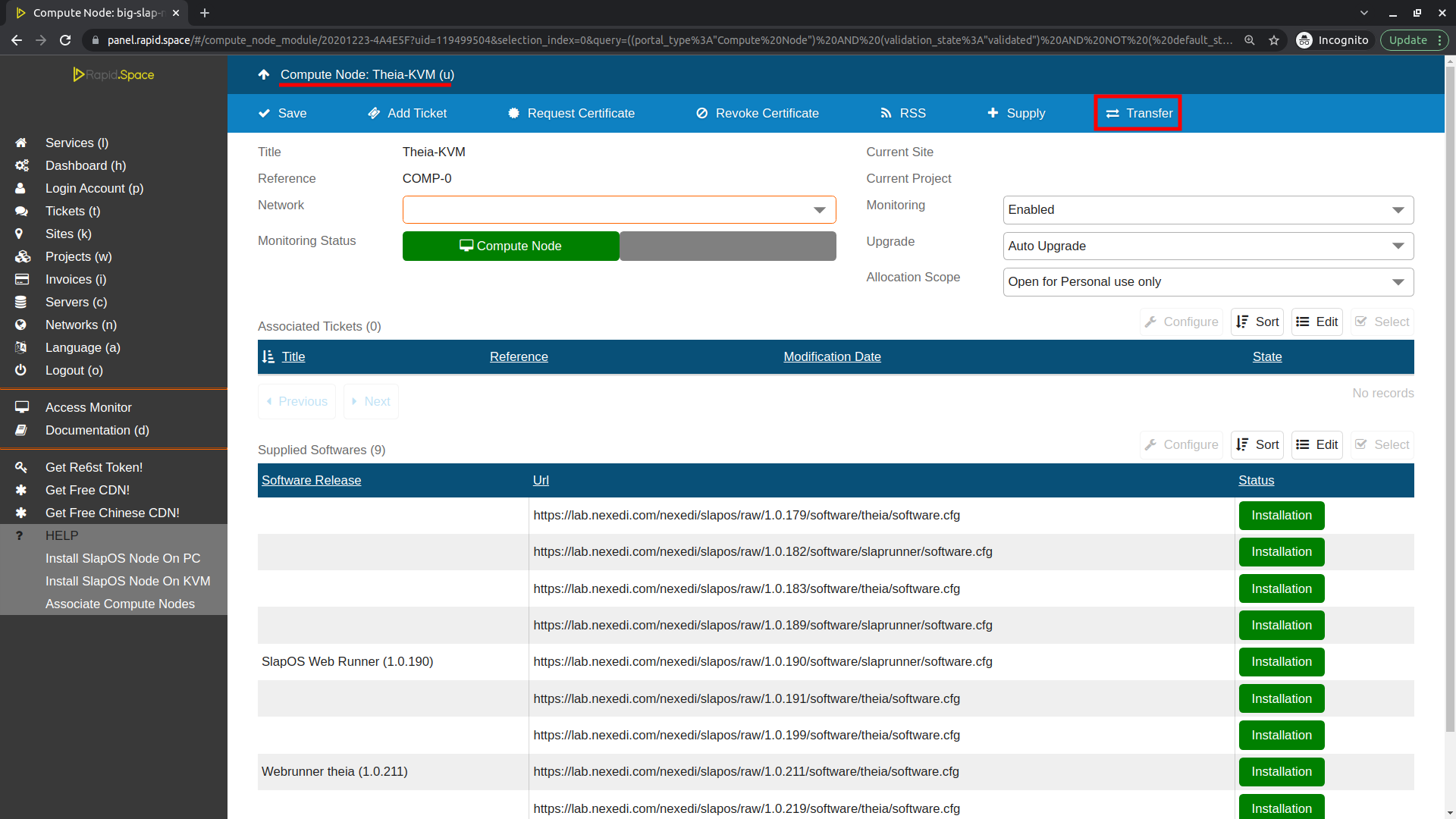Expand the Network dropdown field
The image size is (1456, 819).
[x=818, y=209]
